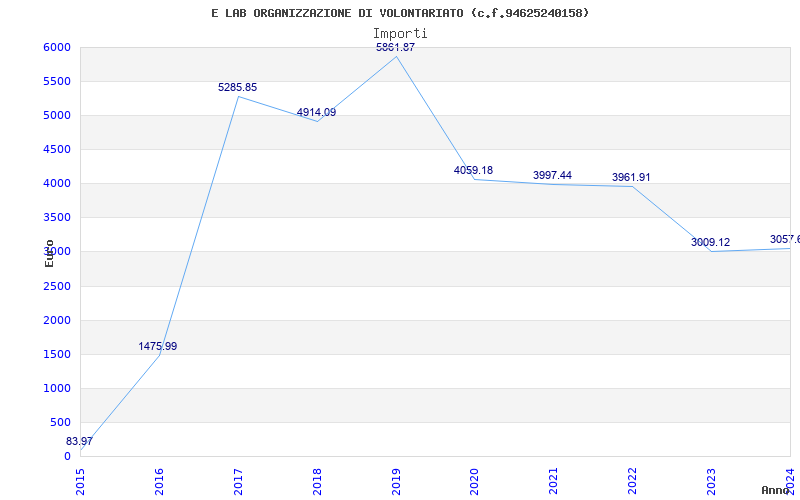Click the data label 1475.99
Screen dimensions: 800x500
tap(158, 346)
